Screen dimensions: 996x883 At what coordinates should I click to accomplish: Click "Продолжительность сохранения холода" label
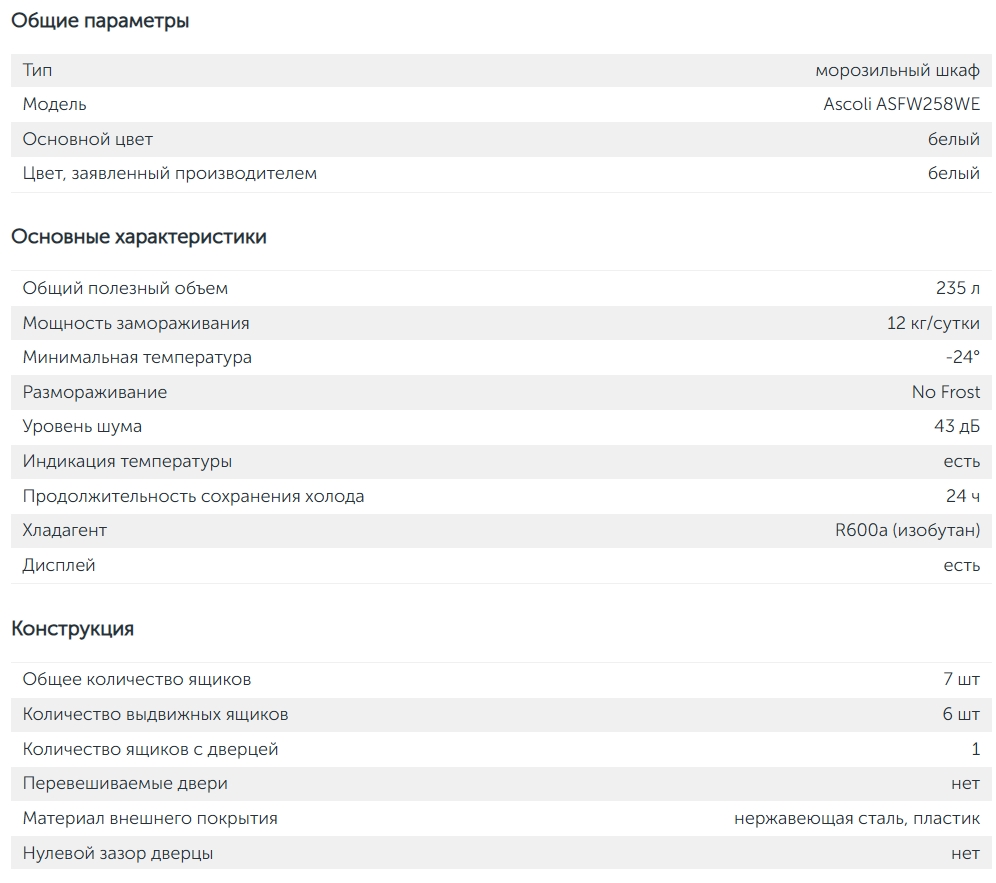click(x=193, y=496)
